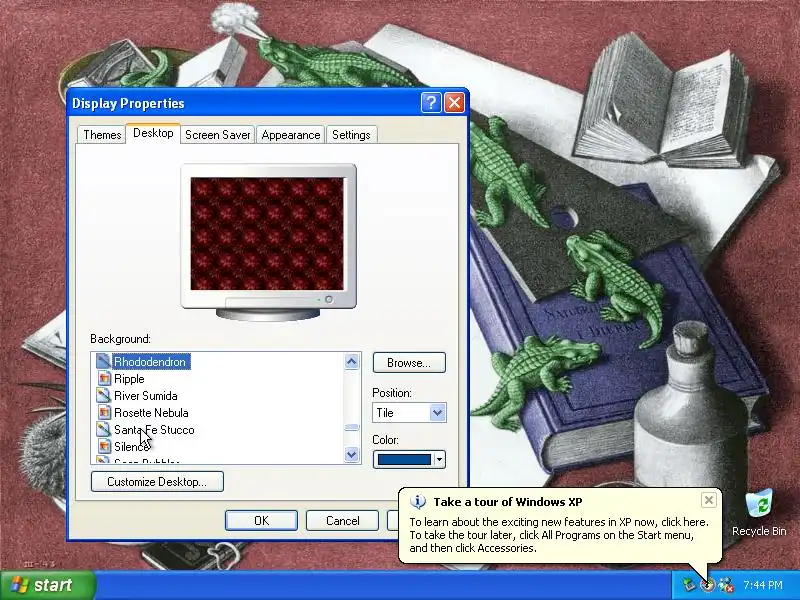Viewport: 800px width, 600px height.
Task: Close the Display Properties dialog
Action: click(454, 103)
